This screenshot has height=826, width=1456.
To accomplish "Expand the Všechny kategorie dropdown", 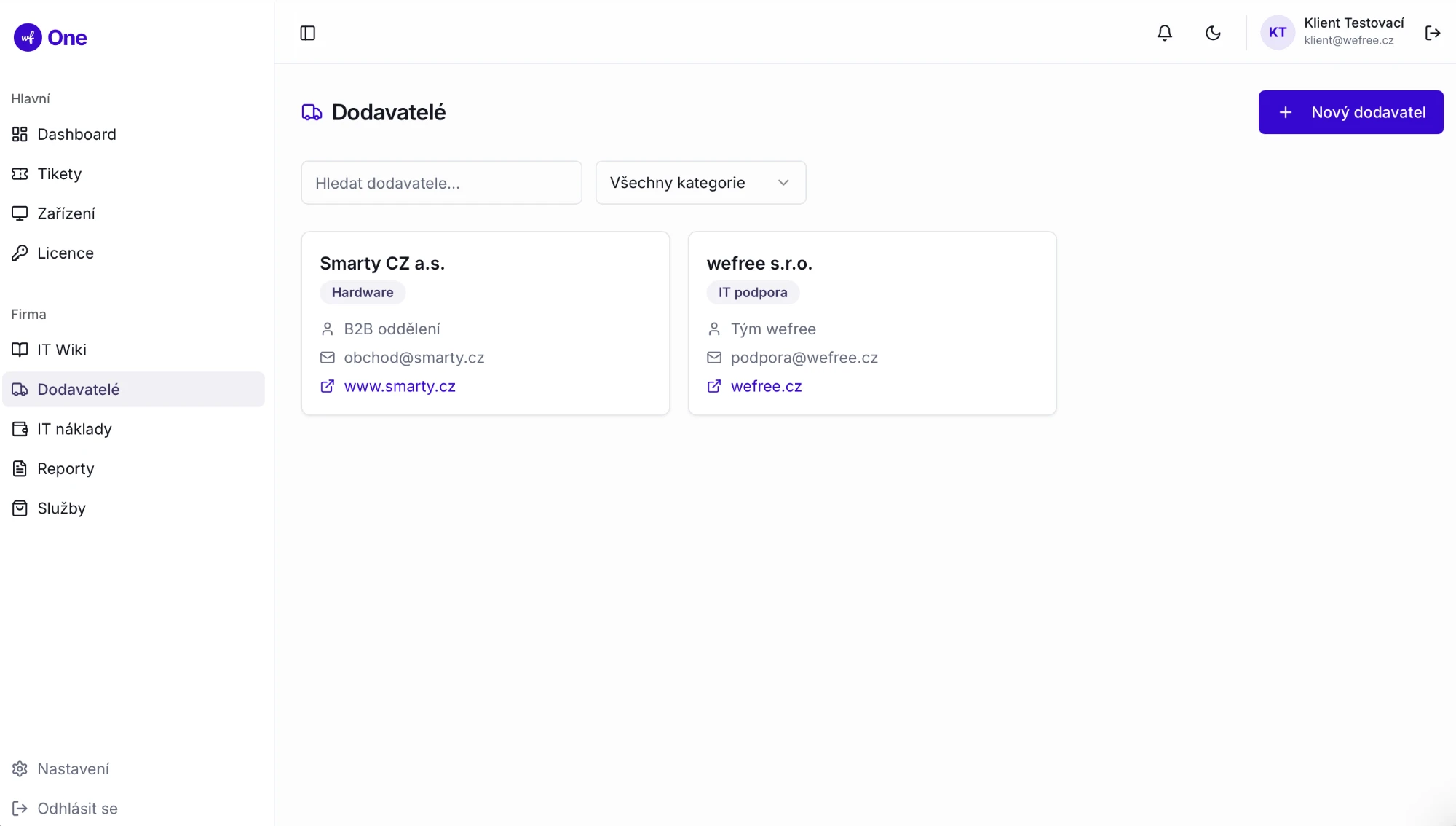I will [700, 183].
